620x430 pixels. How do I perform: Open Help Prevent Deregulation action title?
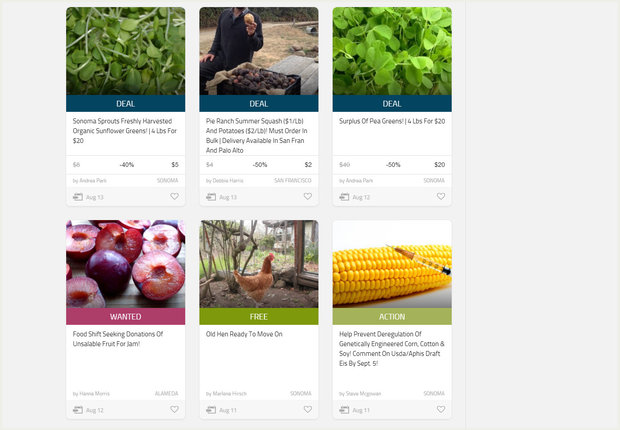coord(391,349)
